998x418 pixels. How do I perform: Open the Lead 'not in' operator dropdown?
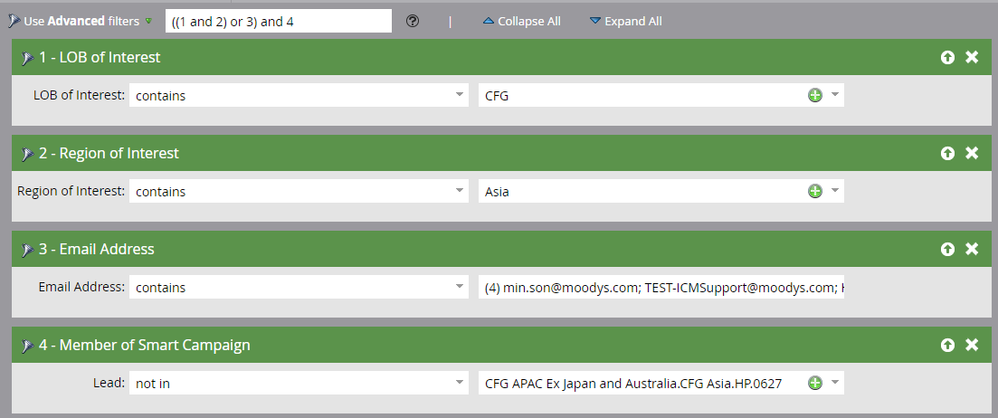pos(299,383)
